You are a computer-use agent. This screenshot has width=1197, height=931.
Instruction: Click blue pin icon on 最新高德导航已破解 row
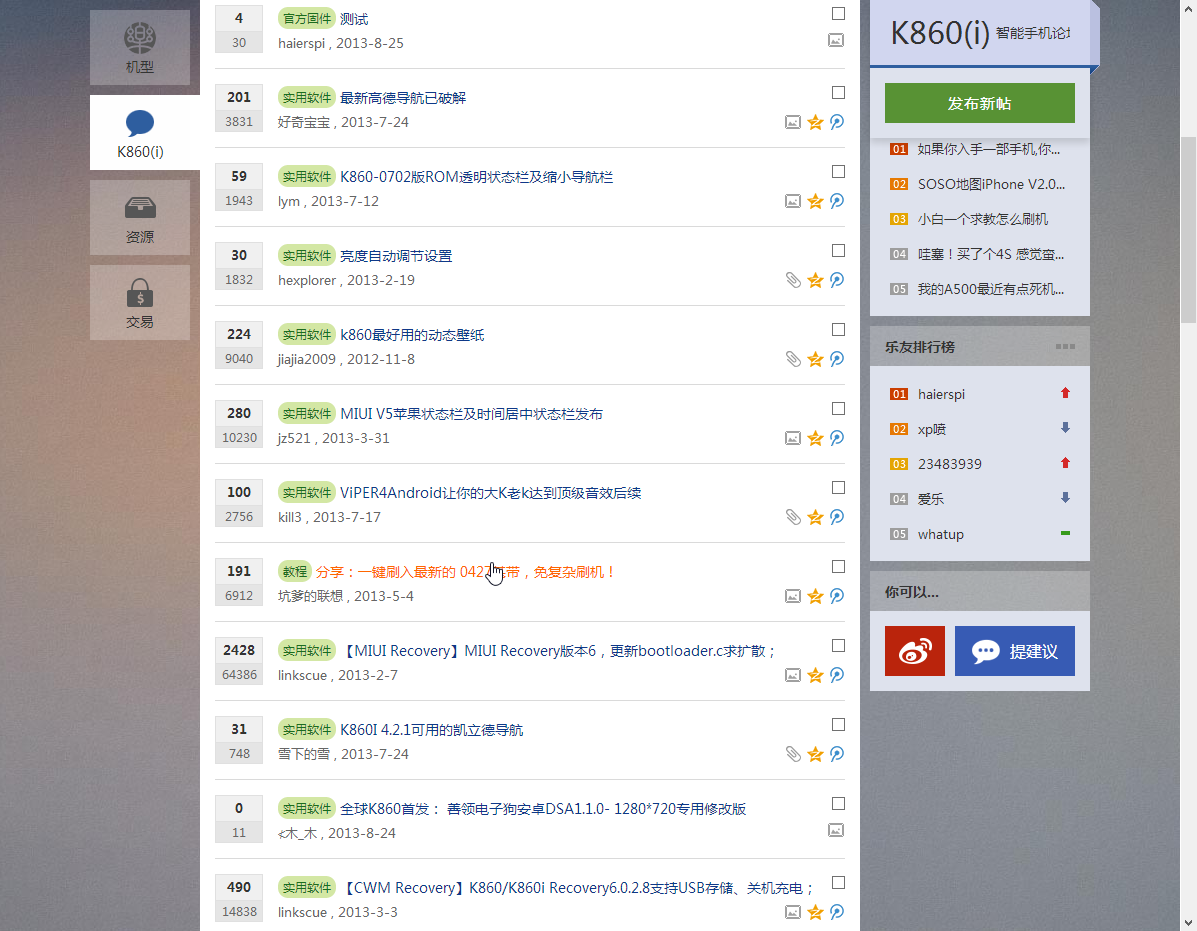pyautogui.click(x=837, y=122)
